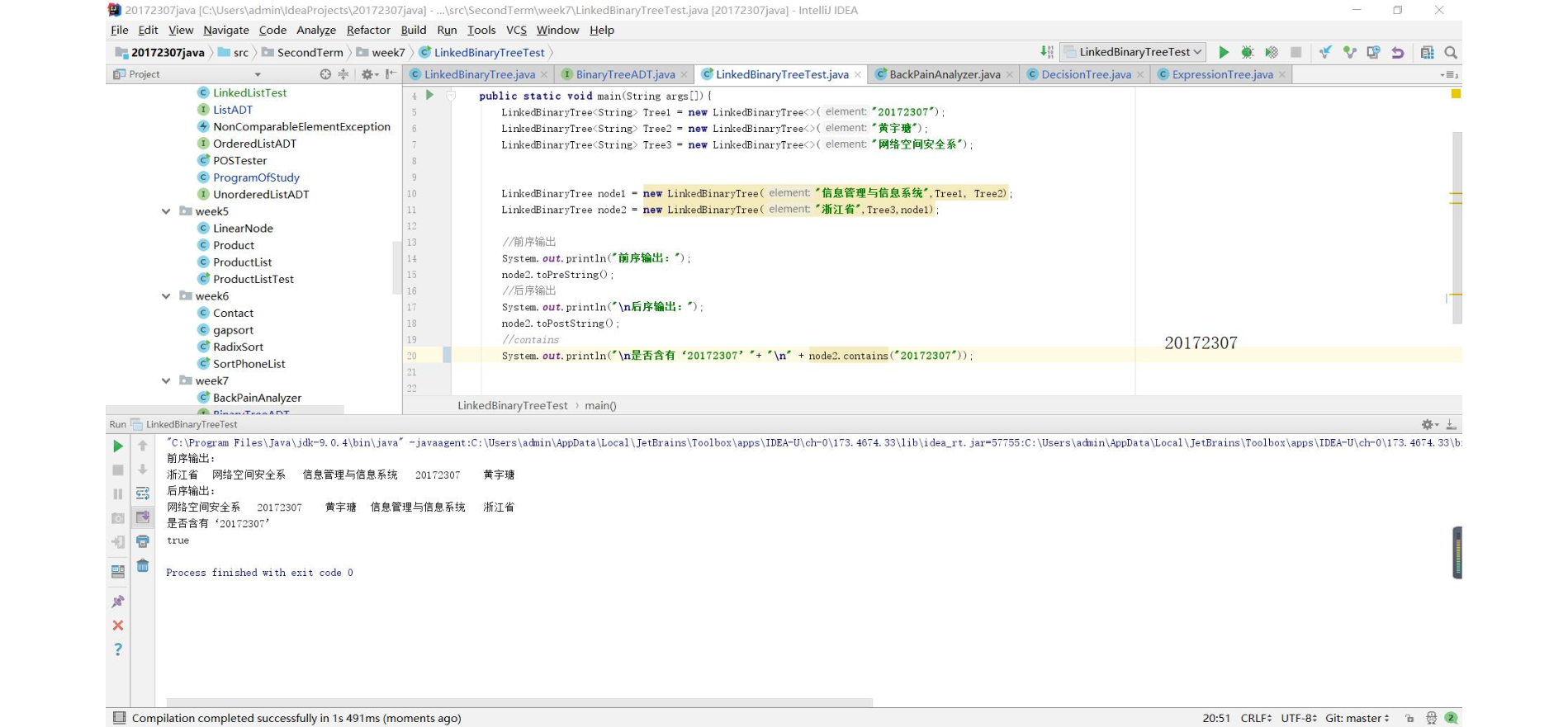1568x727 pixels.
Task: Open the Build menu
Action: point(414,30)
